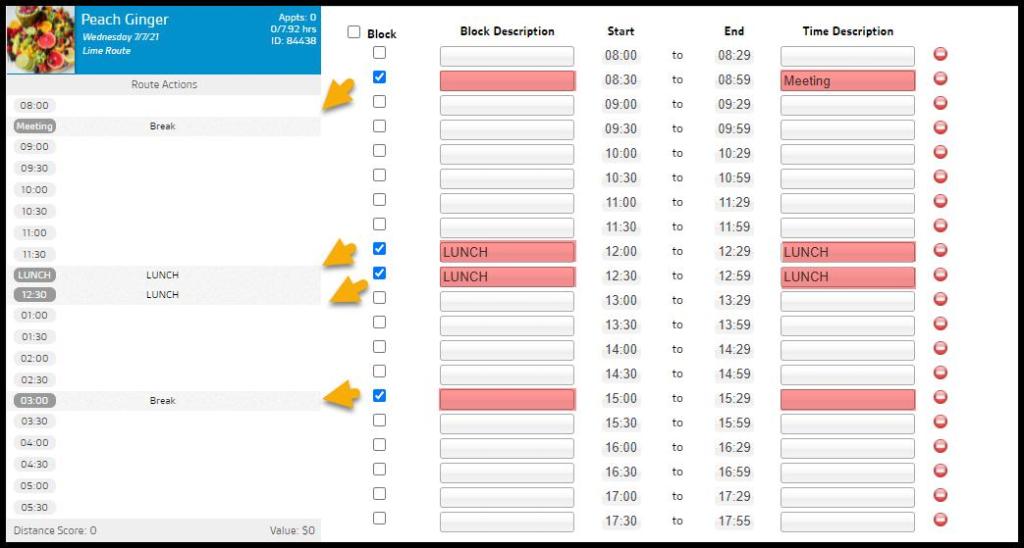Uncheck the 15:00 block checkbox
The height and width of the screenshot is (548, 1024).
tap(379, 396)
